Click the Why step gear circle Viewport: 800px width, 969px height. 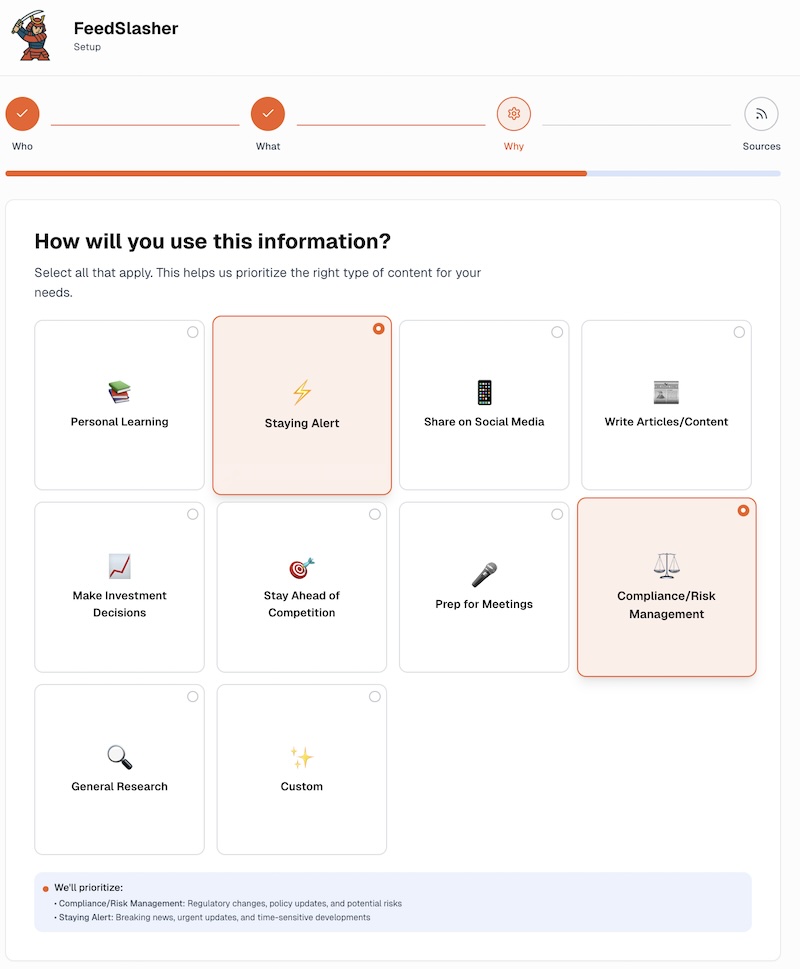click(x=514, y=114)
